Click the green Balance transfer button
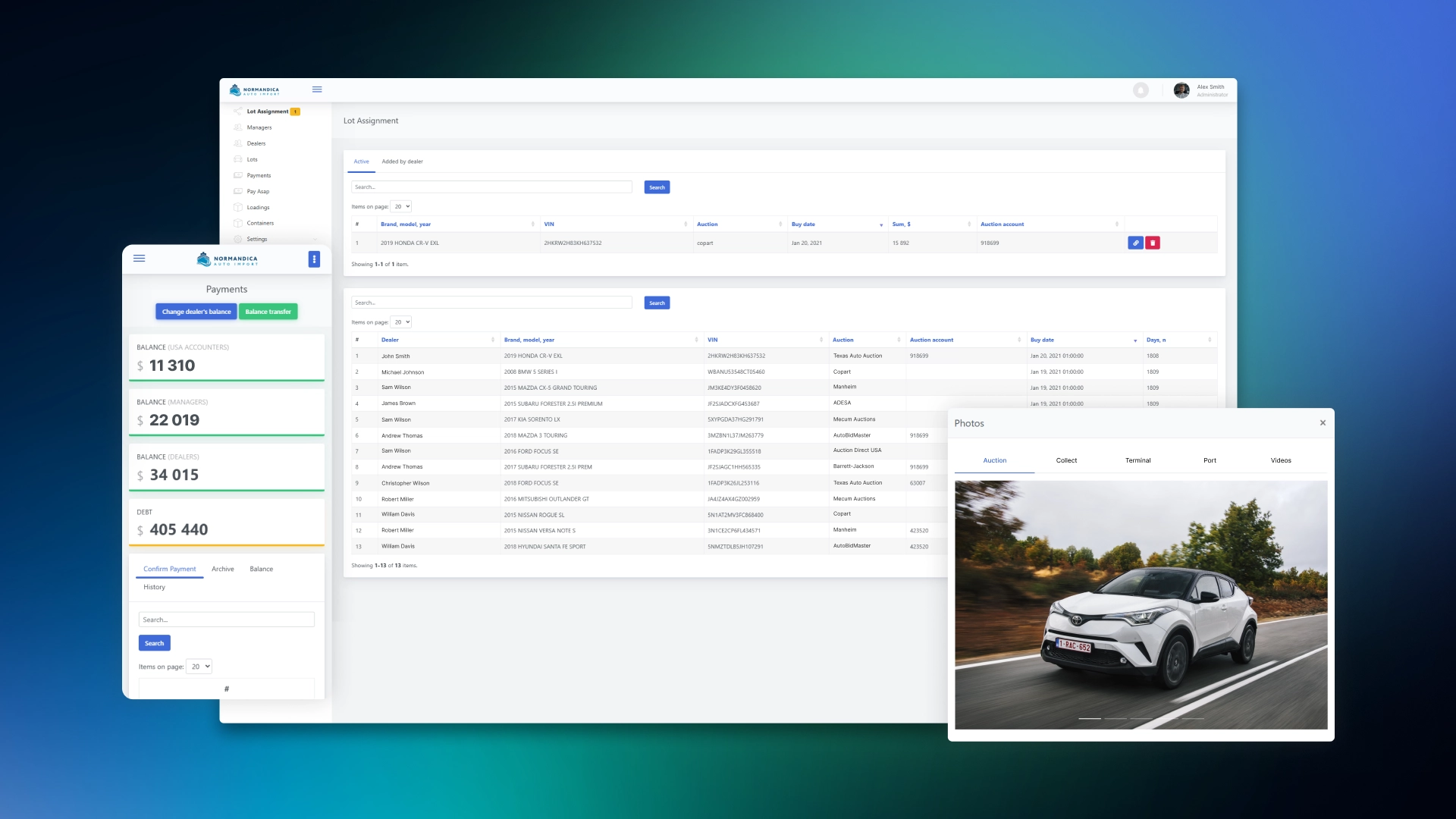1456x819 pixels. coord(268,312)
